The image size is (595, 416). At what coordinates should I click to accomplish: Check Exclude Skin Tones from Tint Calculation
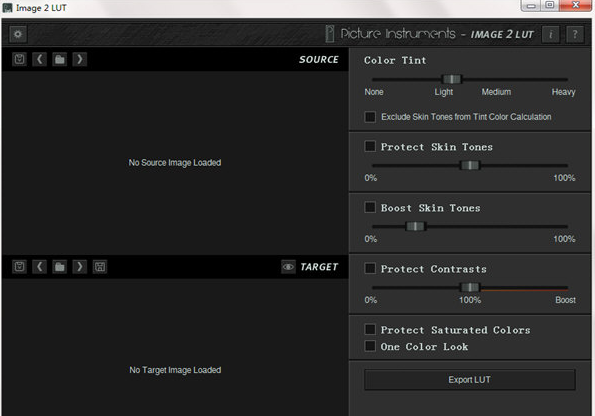370,117
